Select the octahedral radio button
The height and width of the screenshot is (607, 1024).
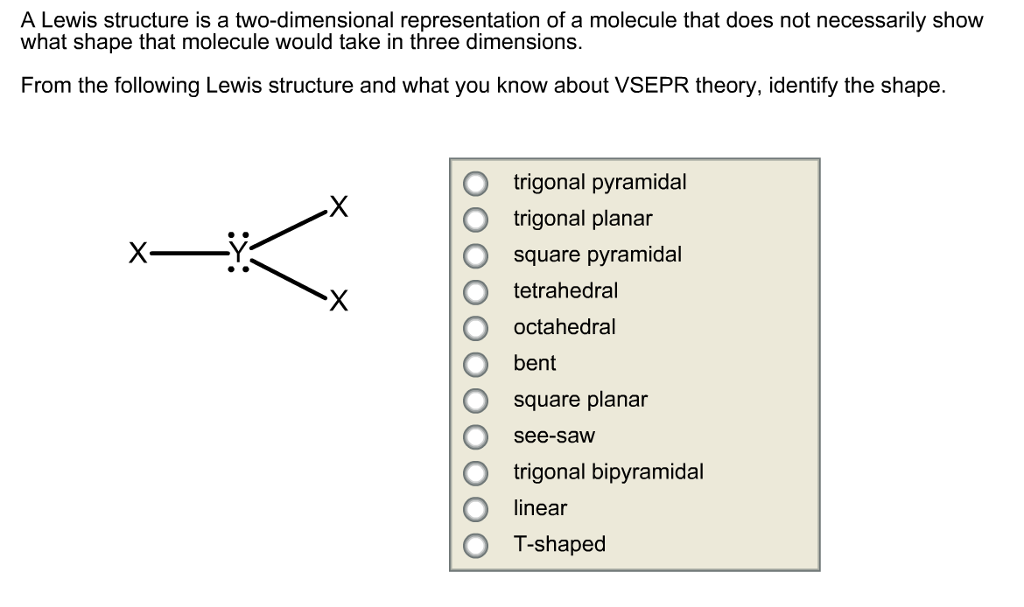[x=475, y=327]
